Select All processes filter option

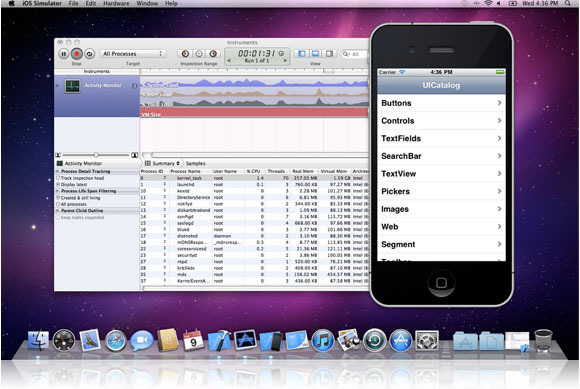[x=71, y=204]
